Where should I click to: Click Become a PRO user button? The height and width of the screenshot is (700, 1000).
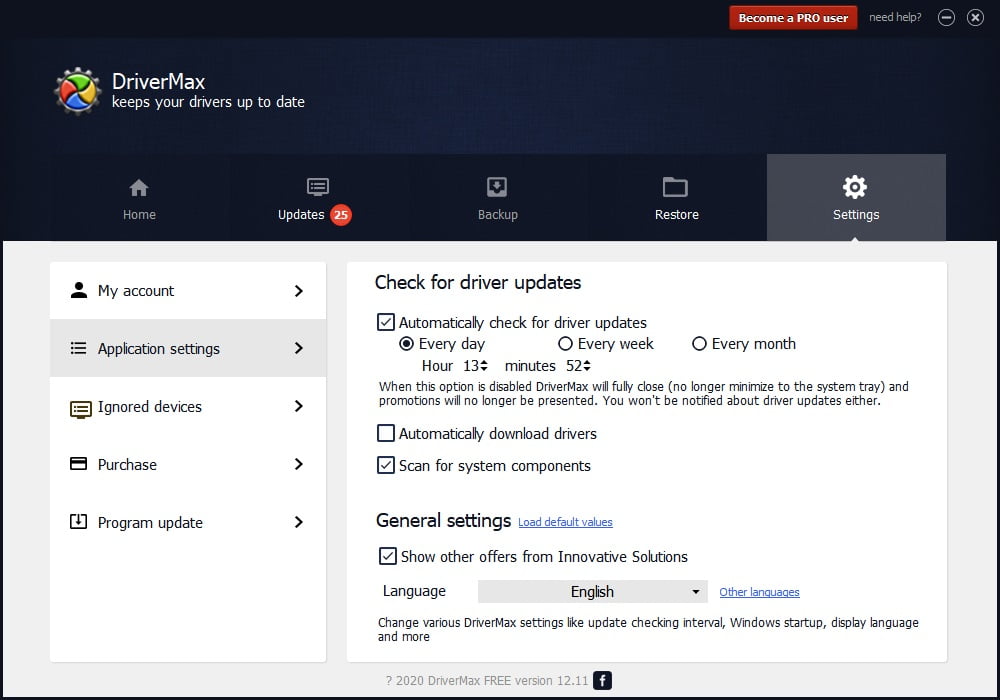pos(793,18)
